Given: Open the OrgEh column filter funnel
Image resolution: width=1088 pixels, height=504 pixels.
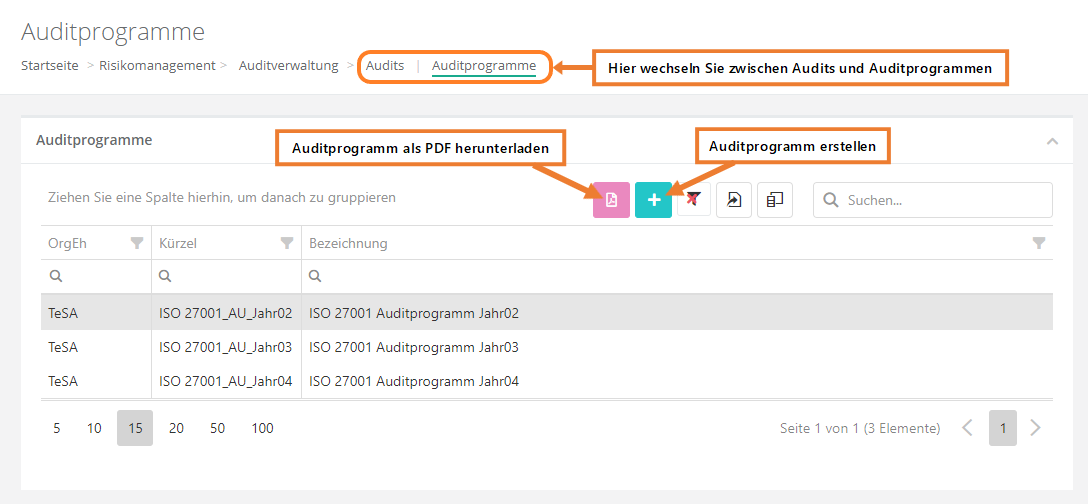Looking at the screenshot, I should pyautogui.click(x=137, y=243).
